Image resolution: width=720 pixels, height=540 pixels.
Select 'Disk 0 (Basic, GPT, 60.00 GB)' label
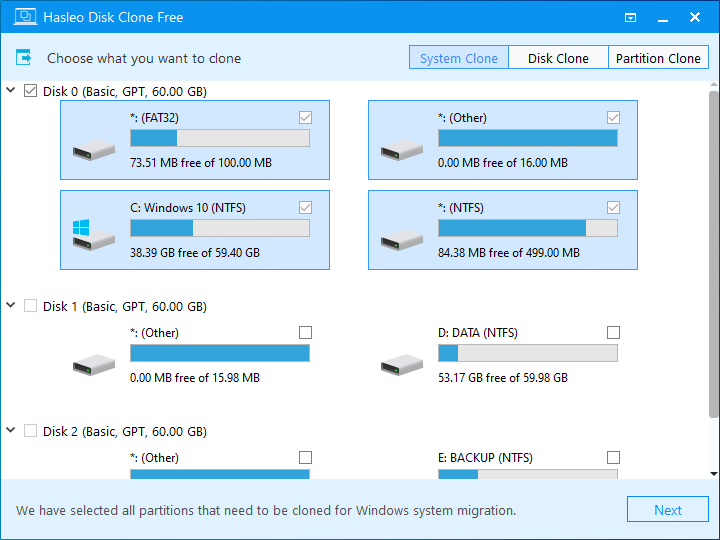point(125,91)
